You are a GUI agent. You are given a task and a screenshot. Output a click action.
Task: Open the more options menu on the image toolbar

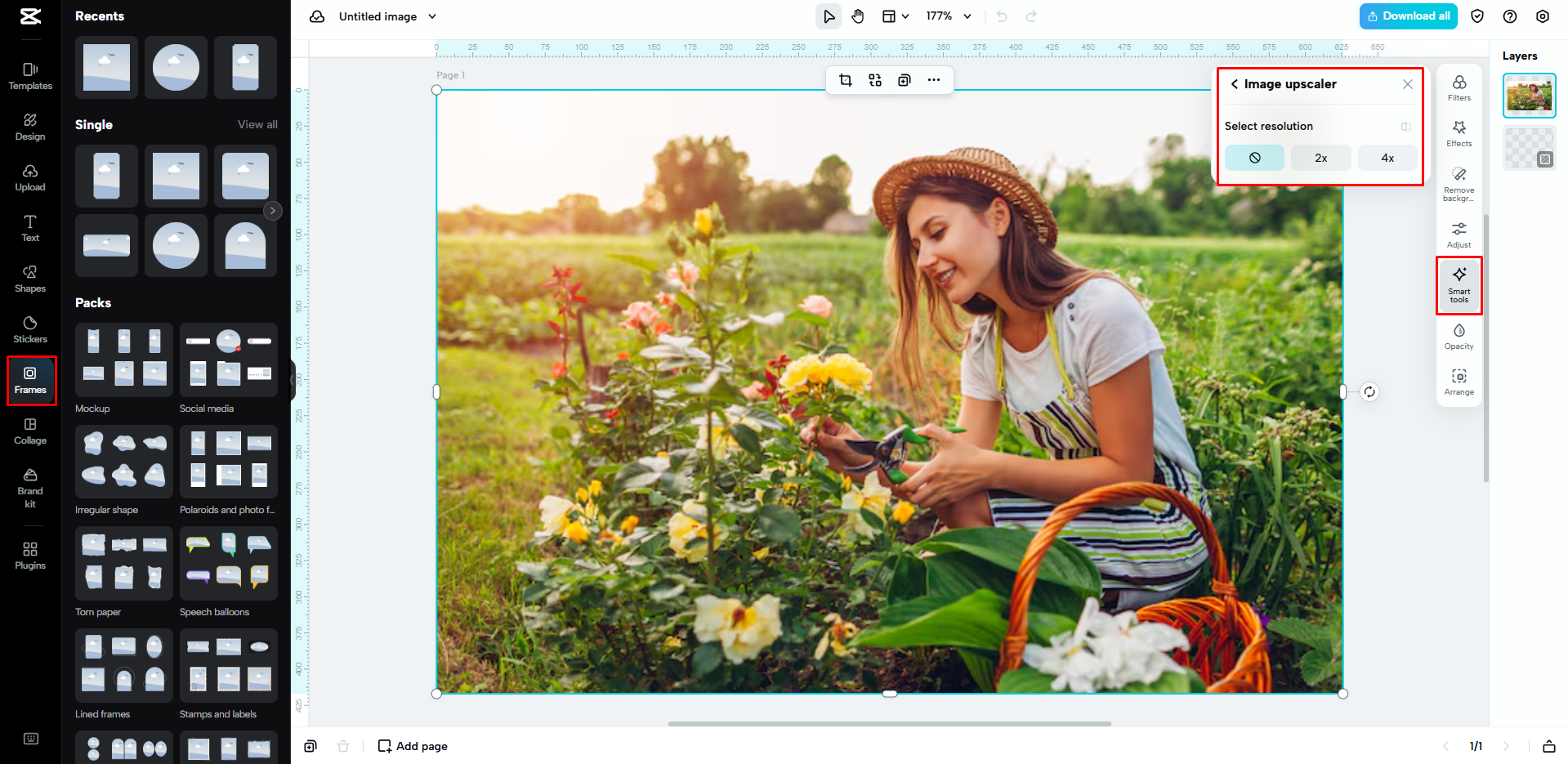click(x=934, y=80)
